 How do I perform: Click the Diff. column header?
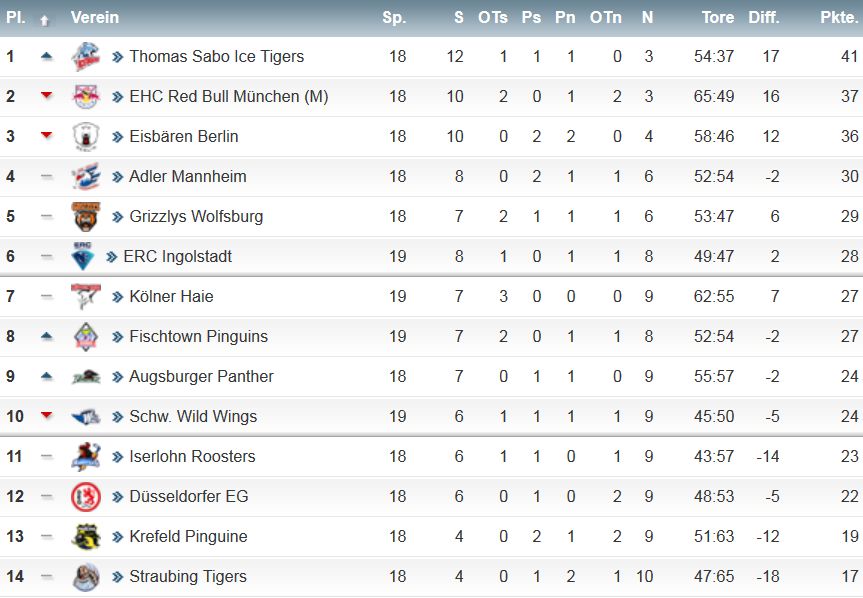point(763,18)
